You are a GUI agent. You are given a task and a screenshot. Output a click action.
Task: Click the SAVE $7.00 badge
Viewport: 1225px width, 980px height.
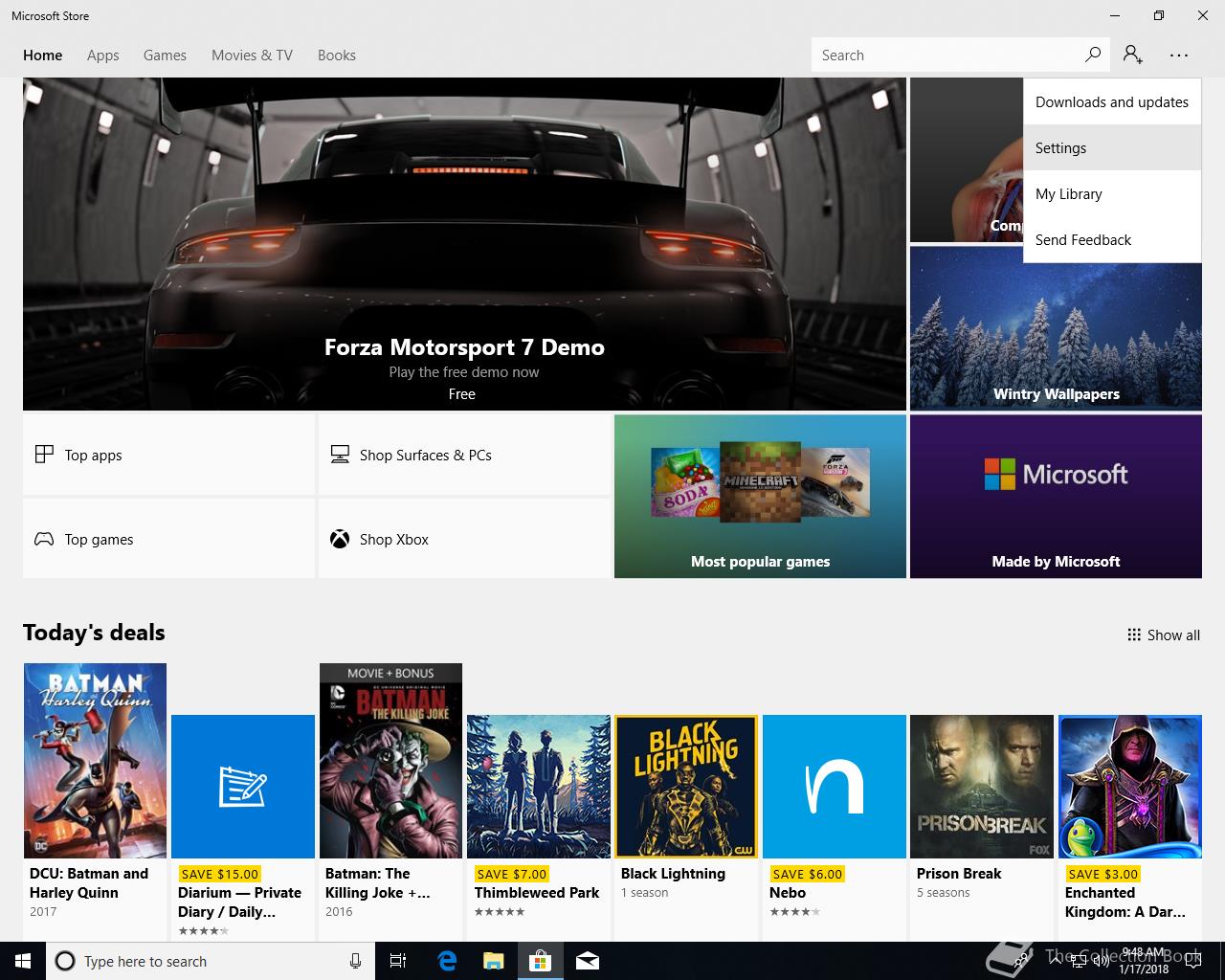click(x=511, y=874)
